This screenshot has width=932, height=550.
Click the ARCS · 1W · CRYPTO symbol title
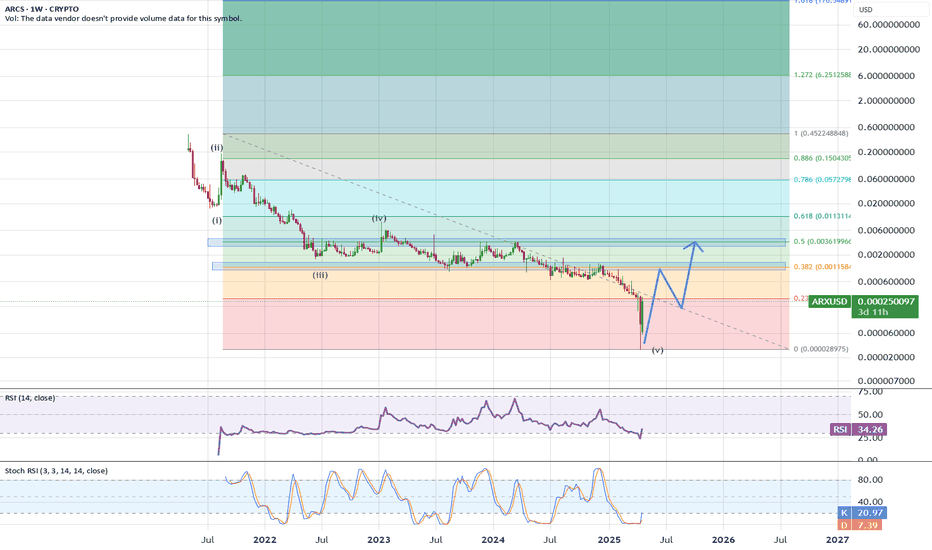(x=42, y=9)
